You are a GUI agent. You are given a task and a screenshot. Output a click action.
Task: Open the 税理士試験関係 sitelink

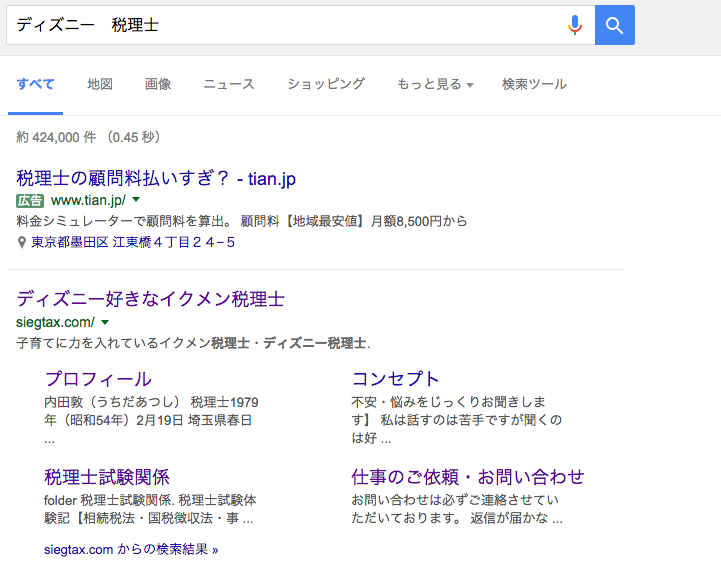click(x=107, y=477)
